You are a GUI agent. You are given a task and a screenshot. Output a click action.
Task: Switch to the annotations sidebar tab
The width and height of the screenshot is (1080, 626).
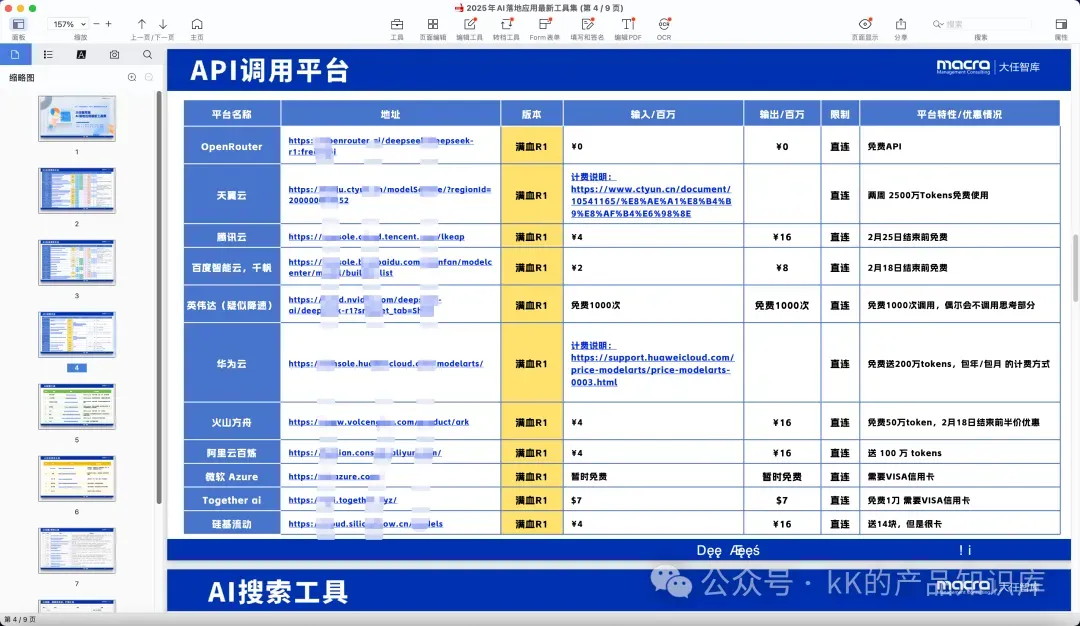point(81,54)
